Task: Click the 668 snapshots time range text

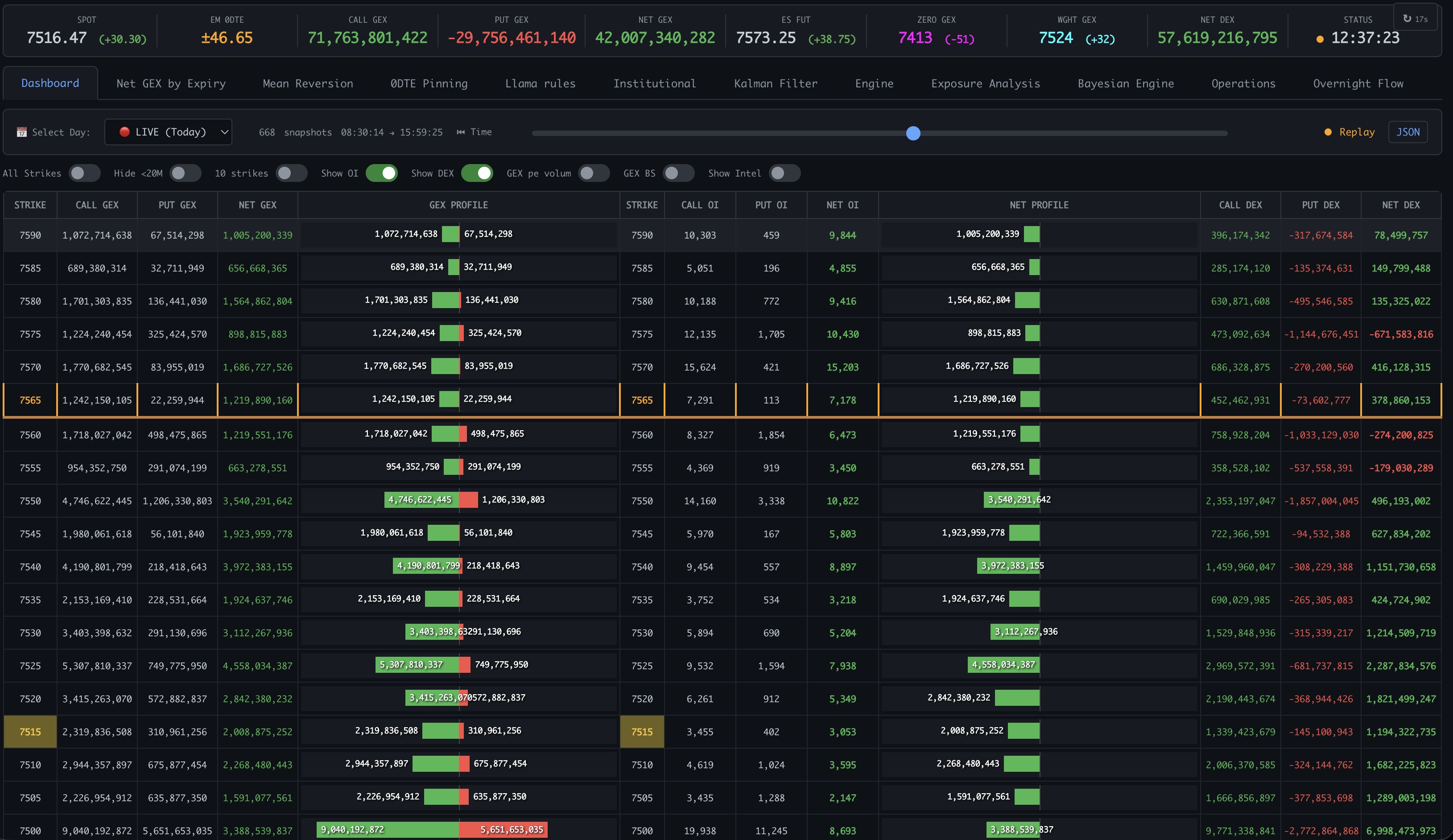Action: (x=351, y=132)
